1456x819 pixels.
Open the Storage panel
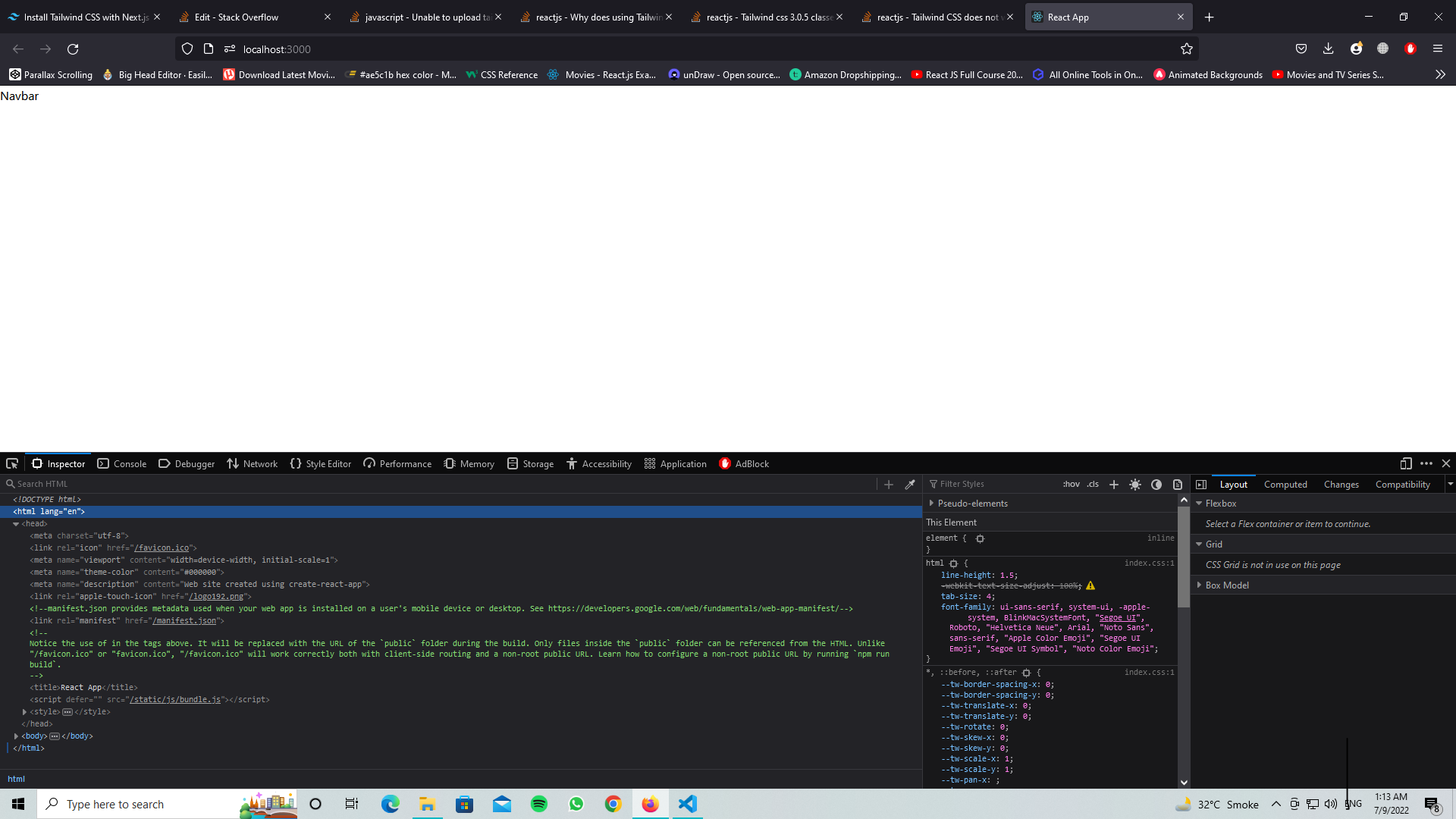click(x=531, y=463)
